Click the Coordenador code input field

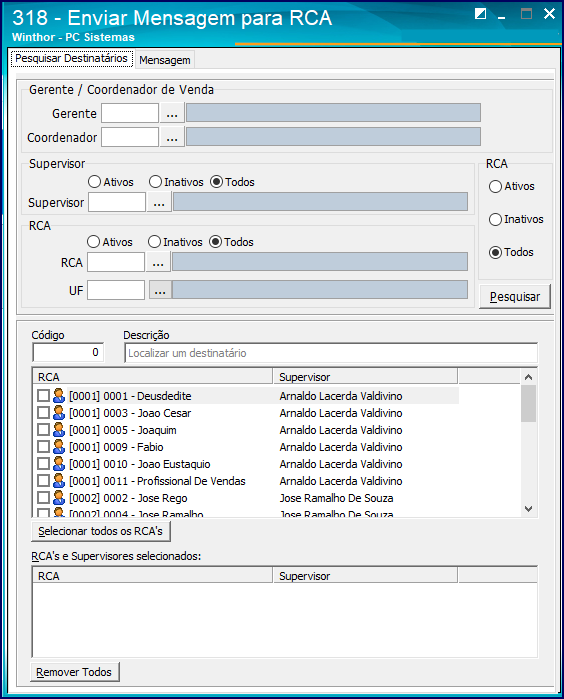(x=130, y=137)
